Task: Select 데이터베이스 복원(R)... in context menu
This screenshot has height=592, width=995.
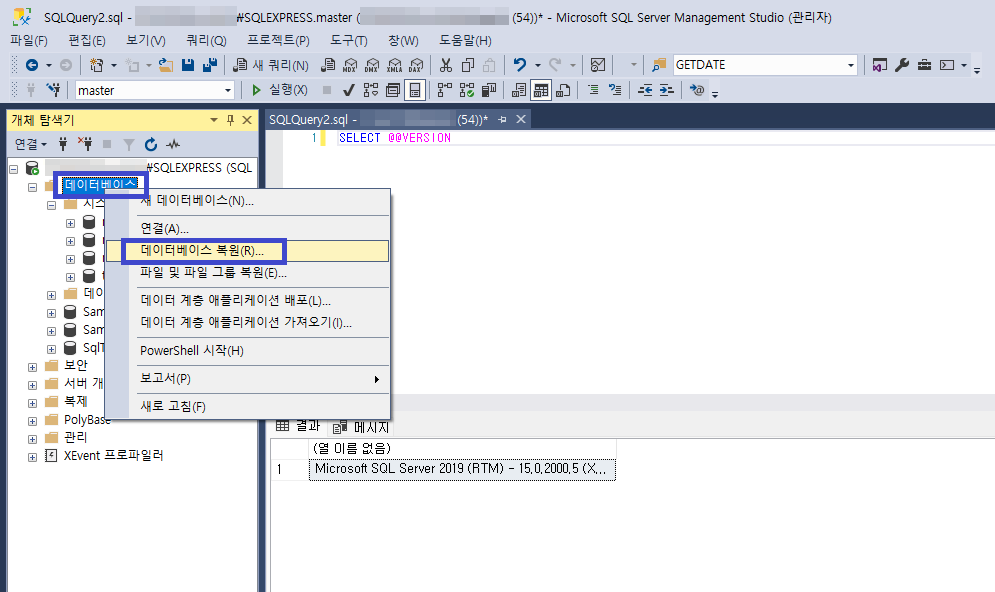Action: (247, 251)
